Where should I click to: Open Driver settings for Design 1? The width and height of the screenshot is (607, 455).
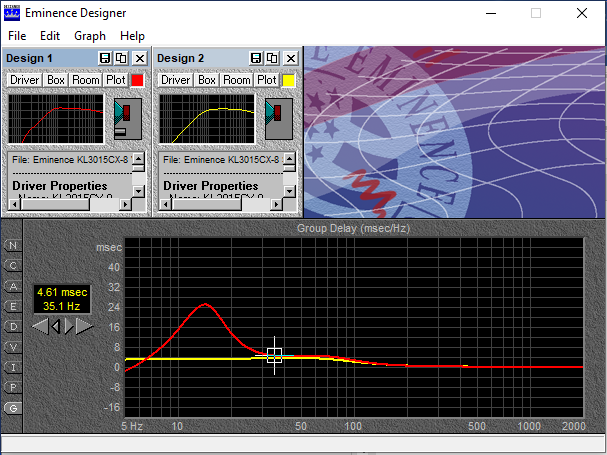coord(25,80)
